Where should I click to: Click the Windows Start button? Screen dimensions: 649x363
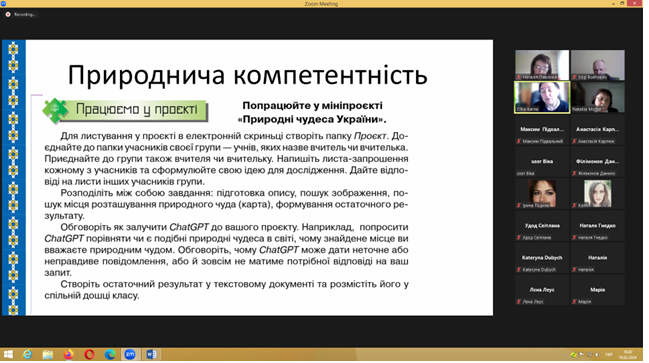[x=8, y=354]
